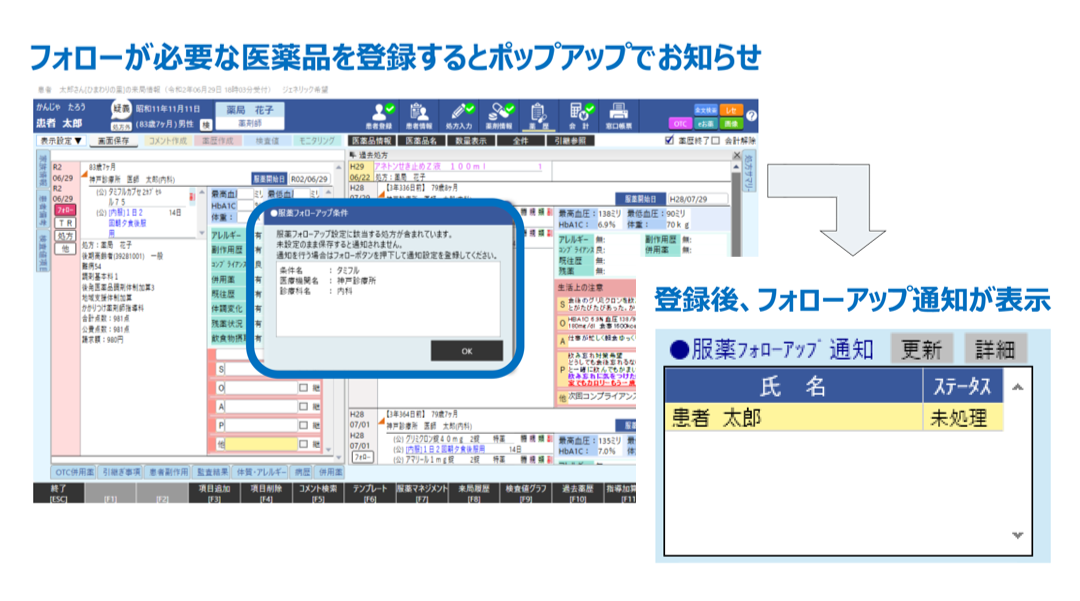Check the 継 box on the A row

click(x=303, y=406)
